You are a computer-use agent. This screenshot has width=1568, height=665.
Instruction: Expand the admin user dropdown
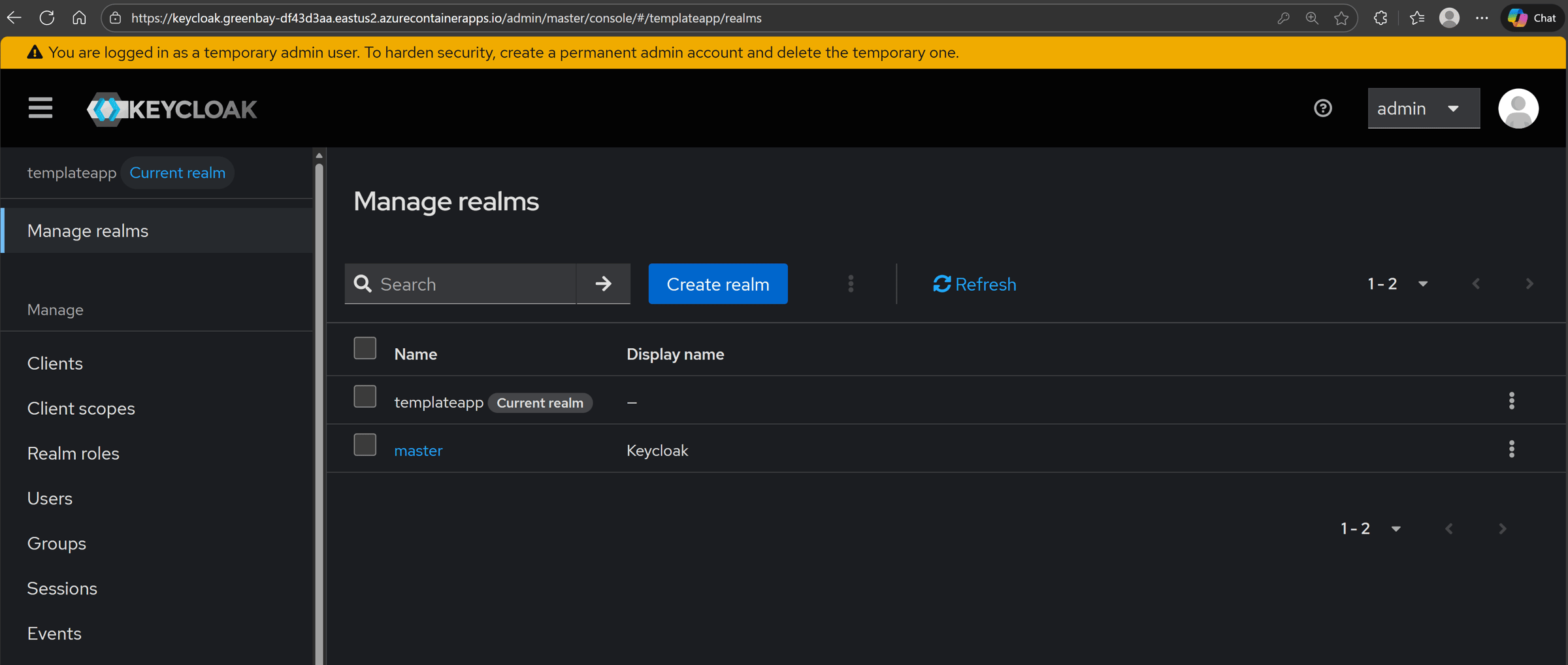tap(1423, 108)
